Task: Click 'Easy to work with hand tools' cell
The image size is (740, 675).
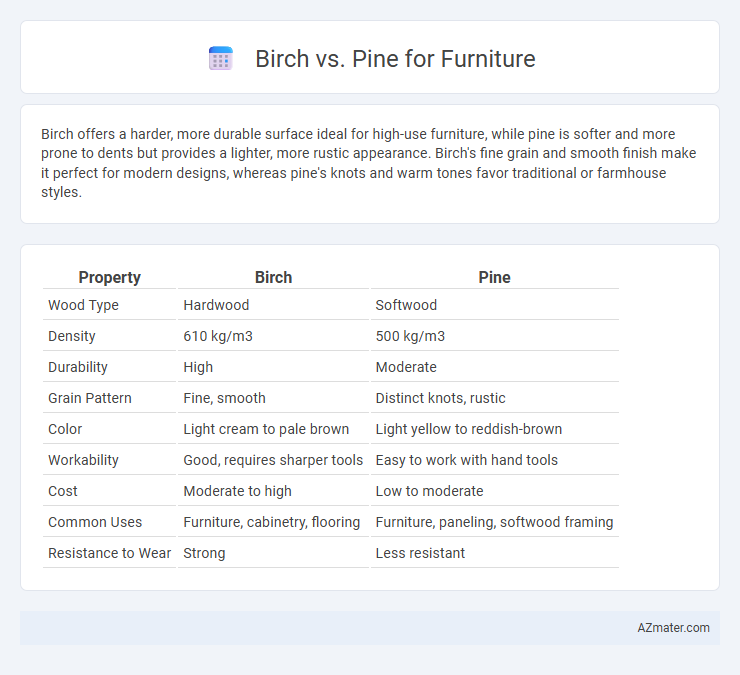Action: tap(467, 460)
